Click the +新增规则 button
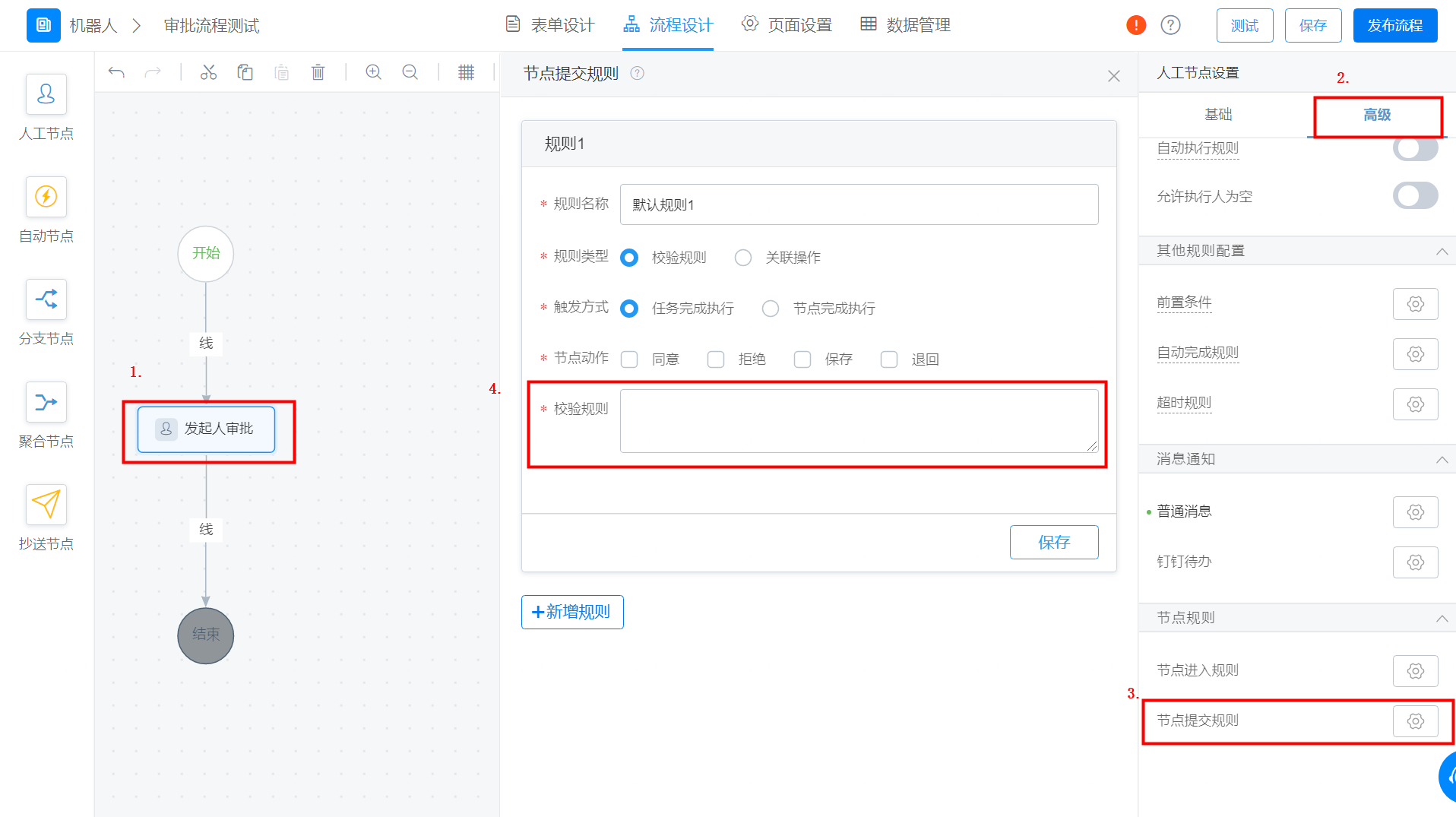Image resolution: width=1456 pixels, height=817 pixels. click(572, 612)
